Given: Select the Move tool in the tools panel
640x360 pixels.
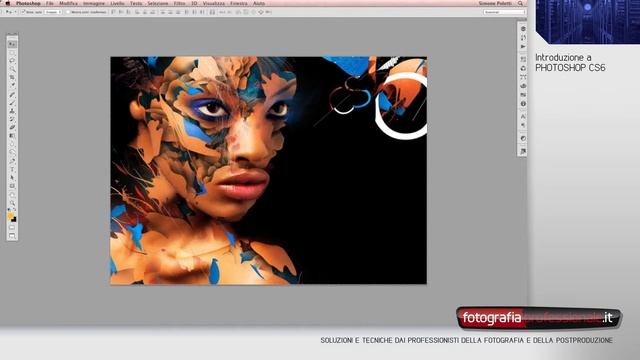Looking at the screenshot, I should tap(12, 44).
